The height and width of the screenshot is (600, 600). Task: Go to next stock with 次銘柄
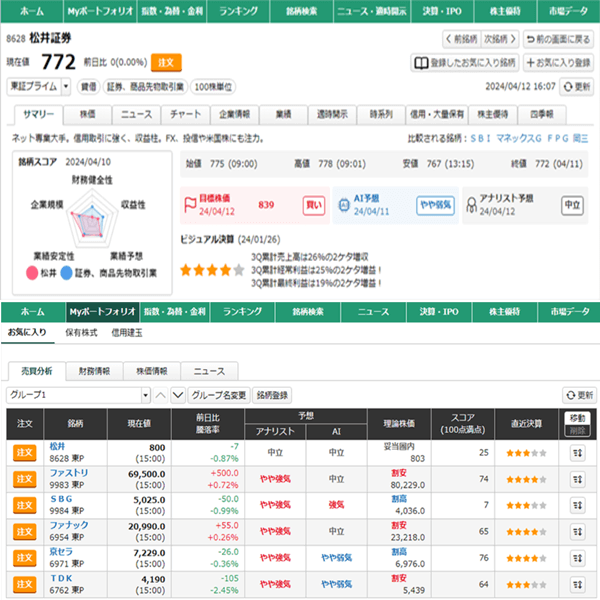pyautogui.click(x=500, y=39)
